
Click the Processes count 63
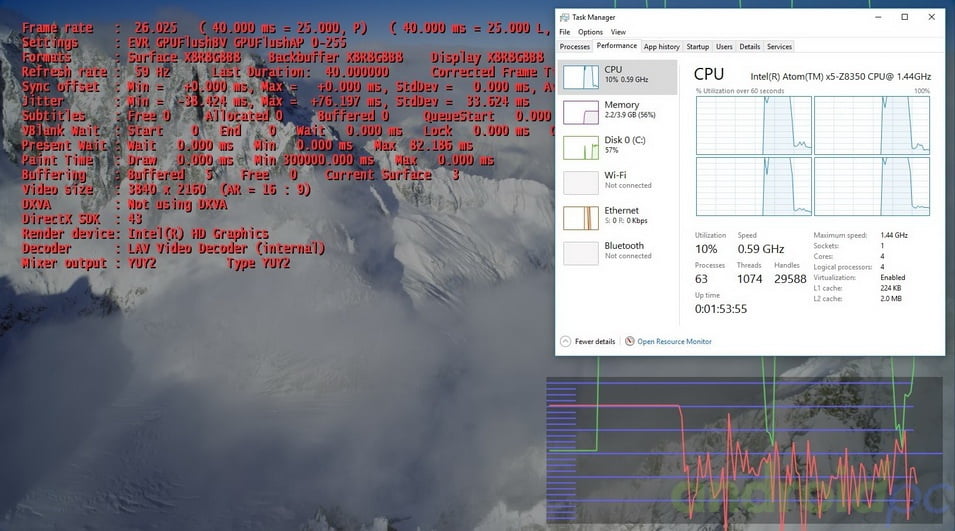coord(701,279)
